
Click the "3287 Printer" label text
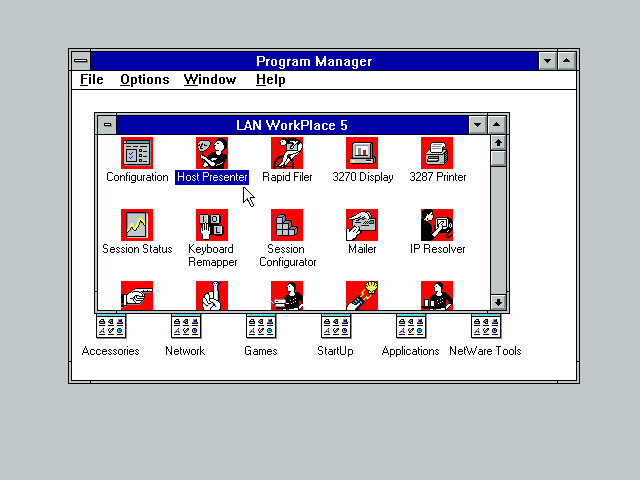tap(438, 177)
